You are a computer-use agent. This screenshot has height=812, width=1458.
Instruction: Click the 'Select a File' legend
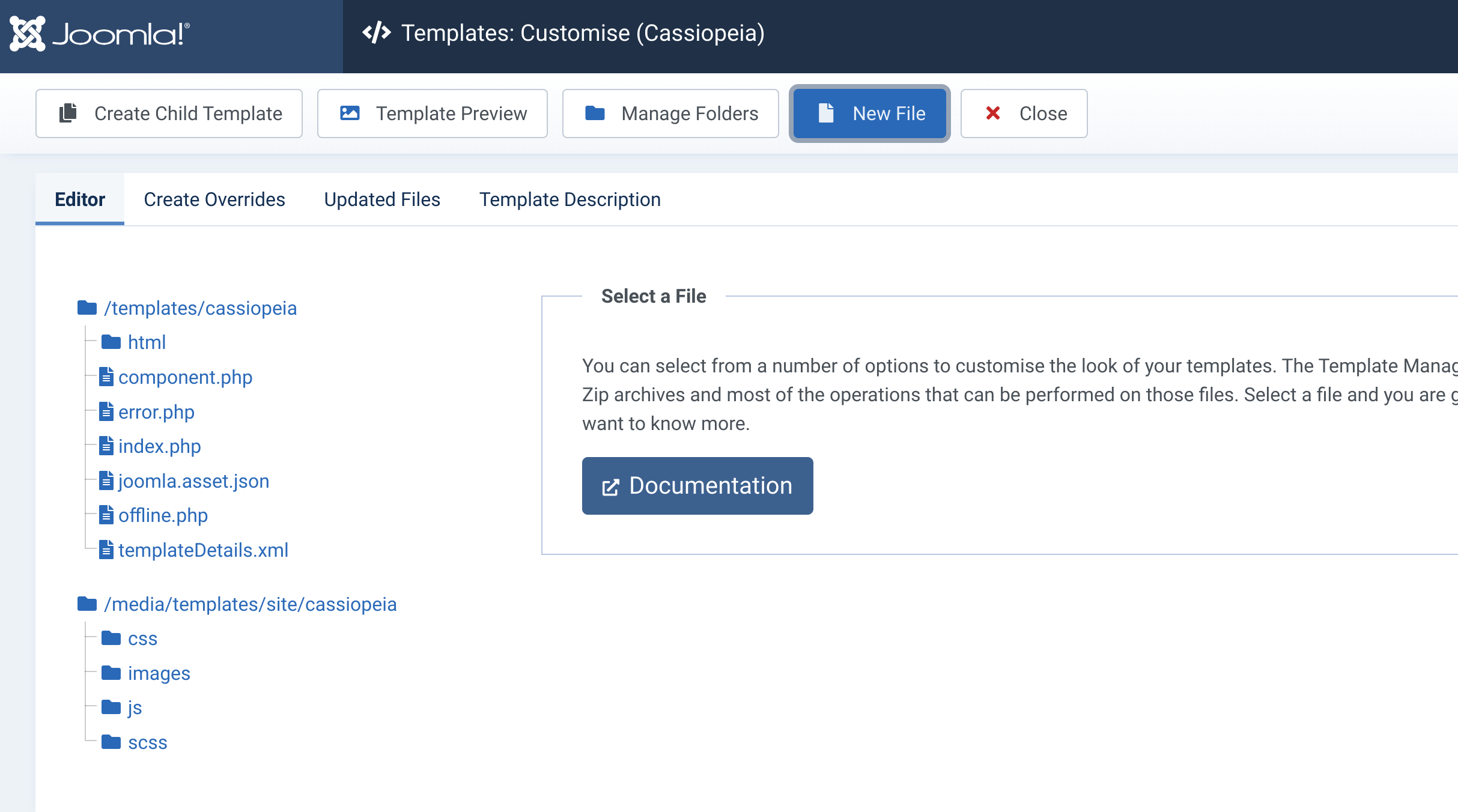pos(654,296)
